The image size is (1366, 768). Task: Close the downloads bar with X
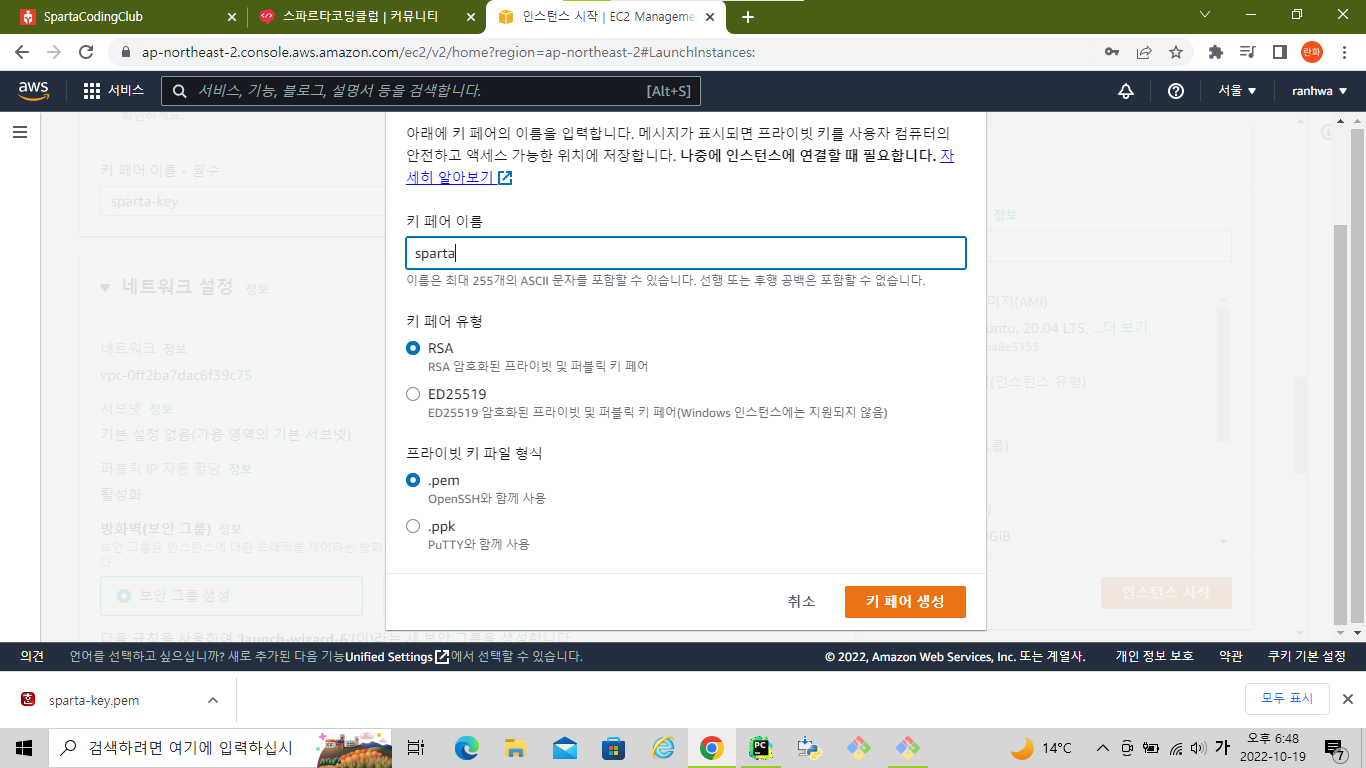click(x=1347, y=699)
